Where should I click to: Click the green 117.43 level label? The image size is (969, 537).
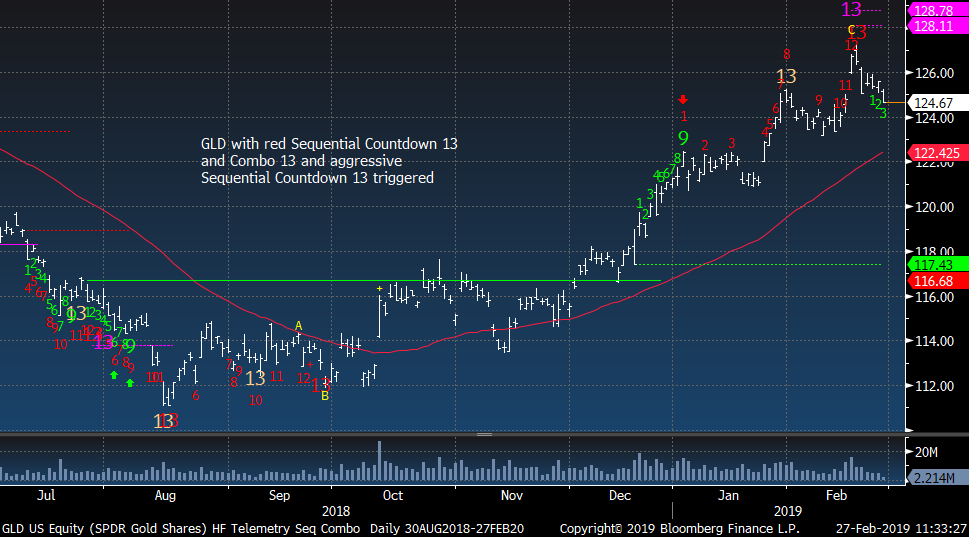point(937,265)
